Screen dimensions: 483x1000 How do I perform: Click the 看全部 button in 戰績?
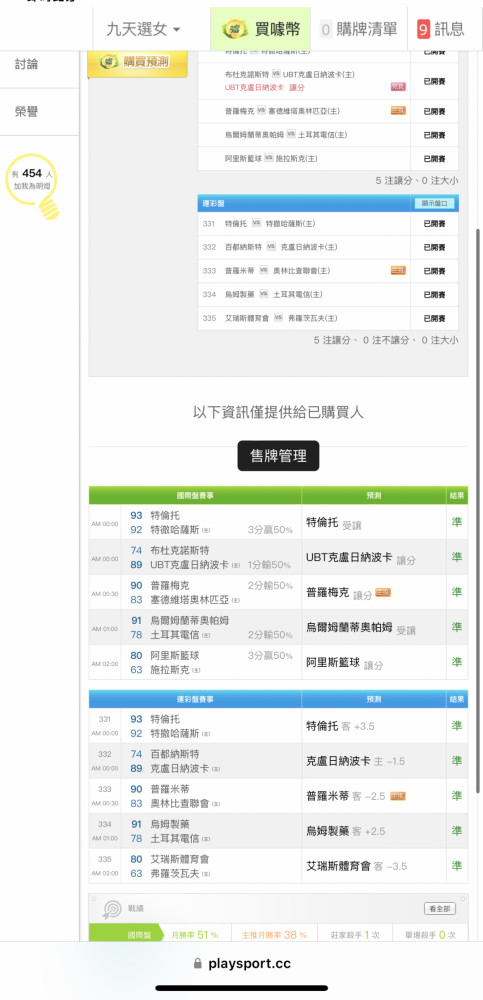tap(440, 908)
